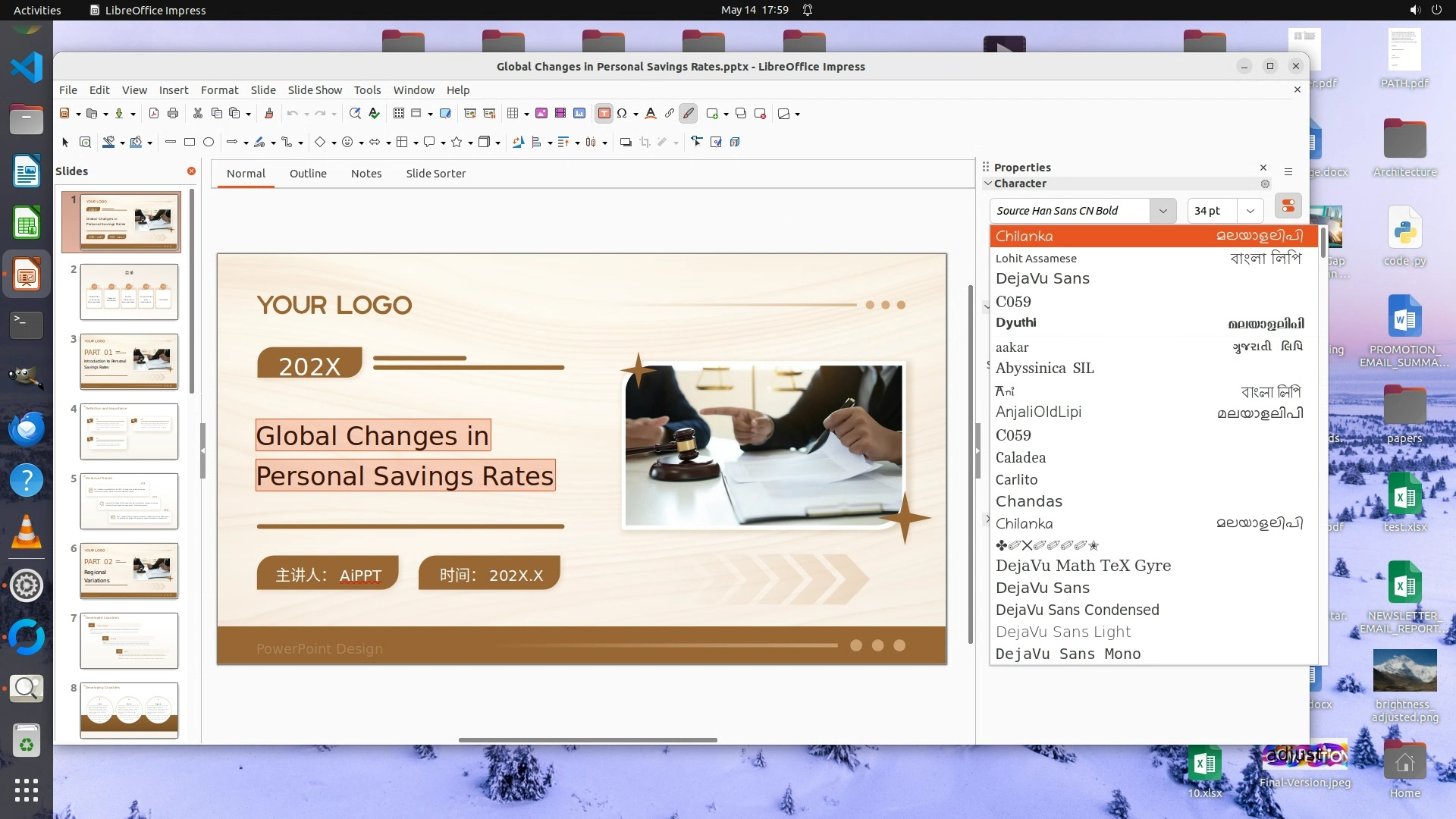Collapse the Character section expander
1456x819 pixels.
pos(987,184)
